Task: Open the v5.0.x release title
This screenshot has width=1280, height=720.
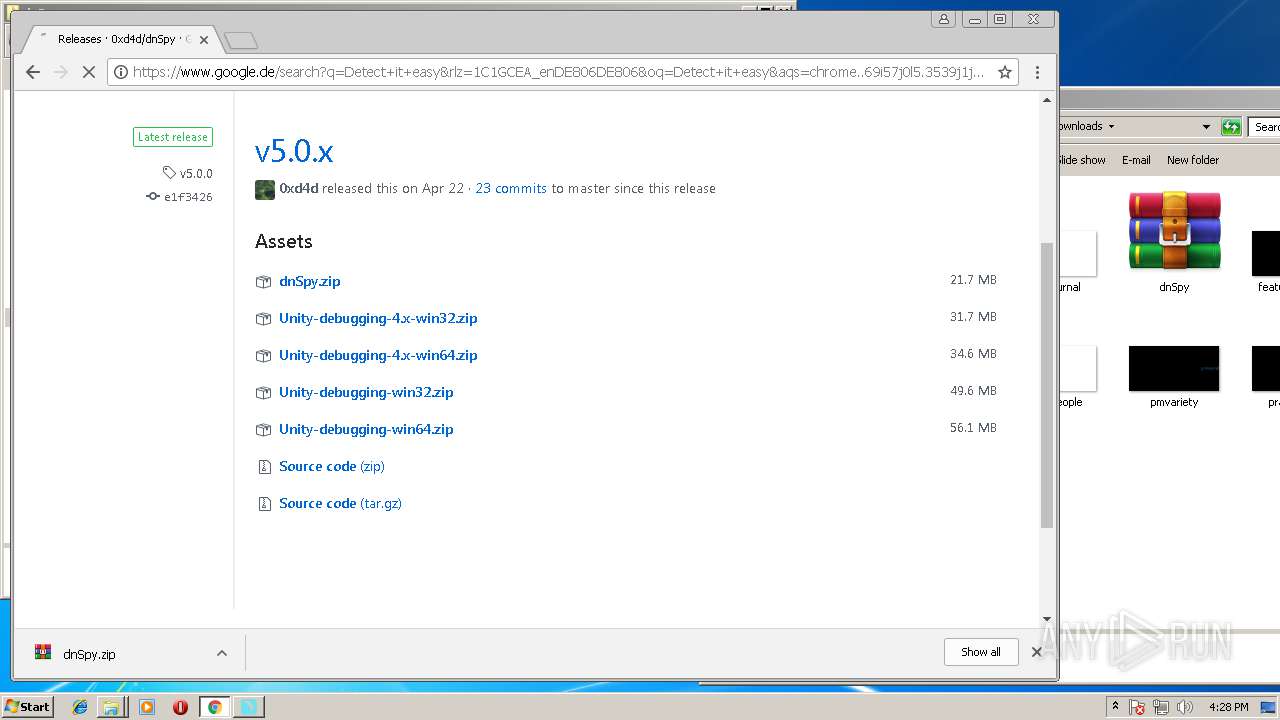Action: (x=294, y=151)
